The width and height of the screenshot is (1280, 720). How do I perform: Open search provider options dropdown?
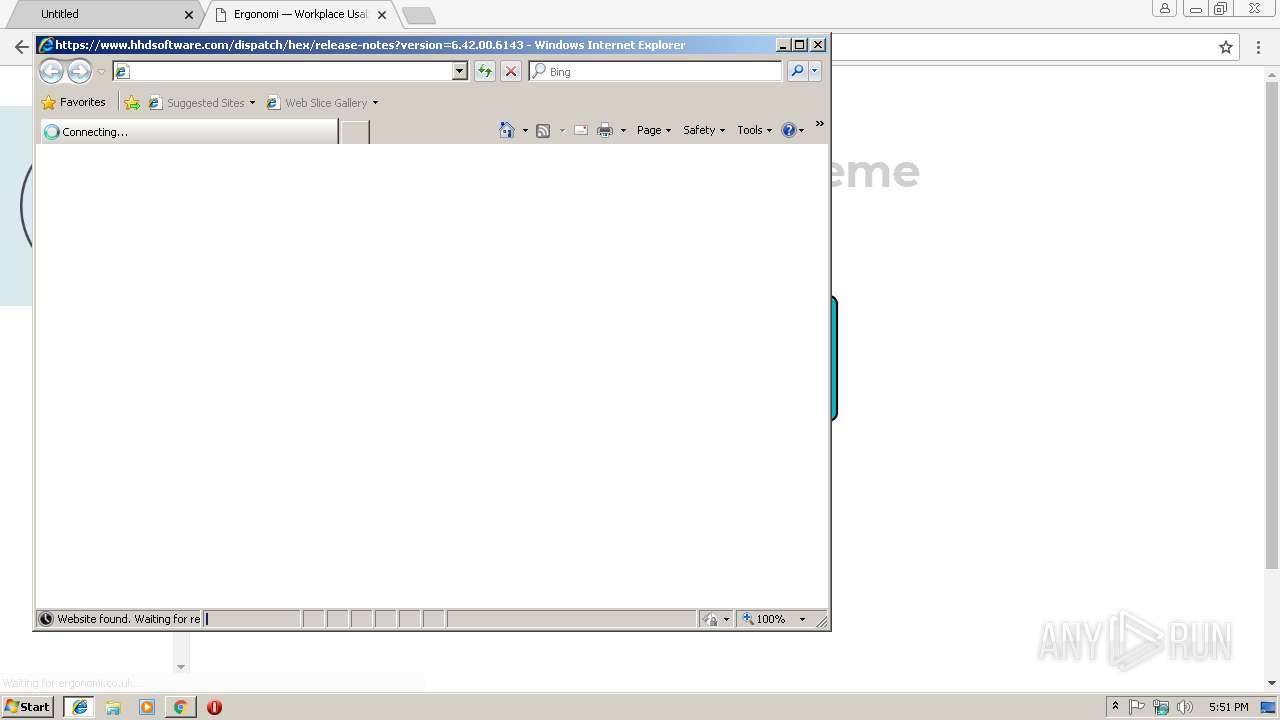point(815,71)
